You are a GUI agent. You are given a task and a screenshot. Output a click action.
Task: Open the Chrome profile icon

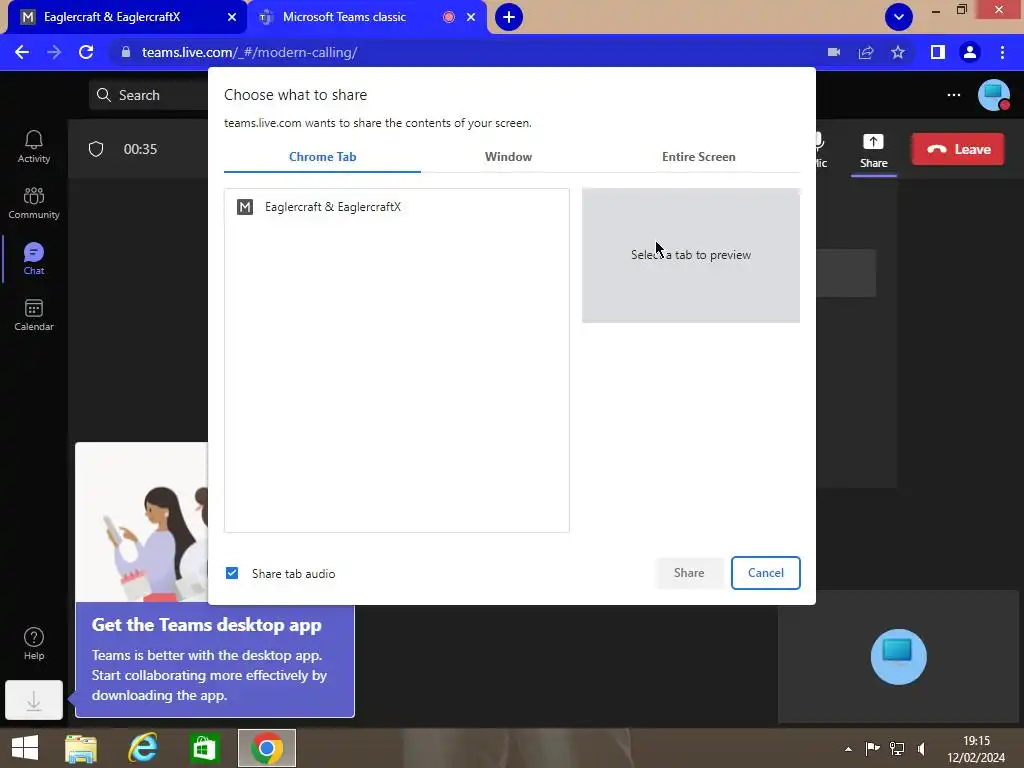970,52
